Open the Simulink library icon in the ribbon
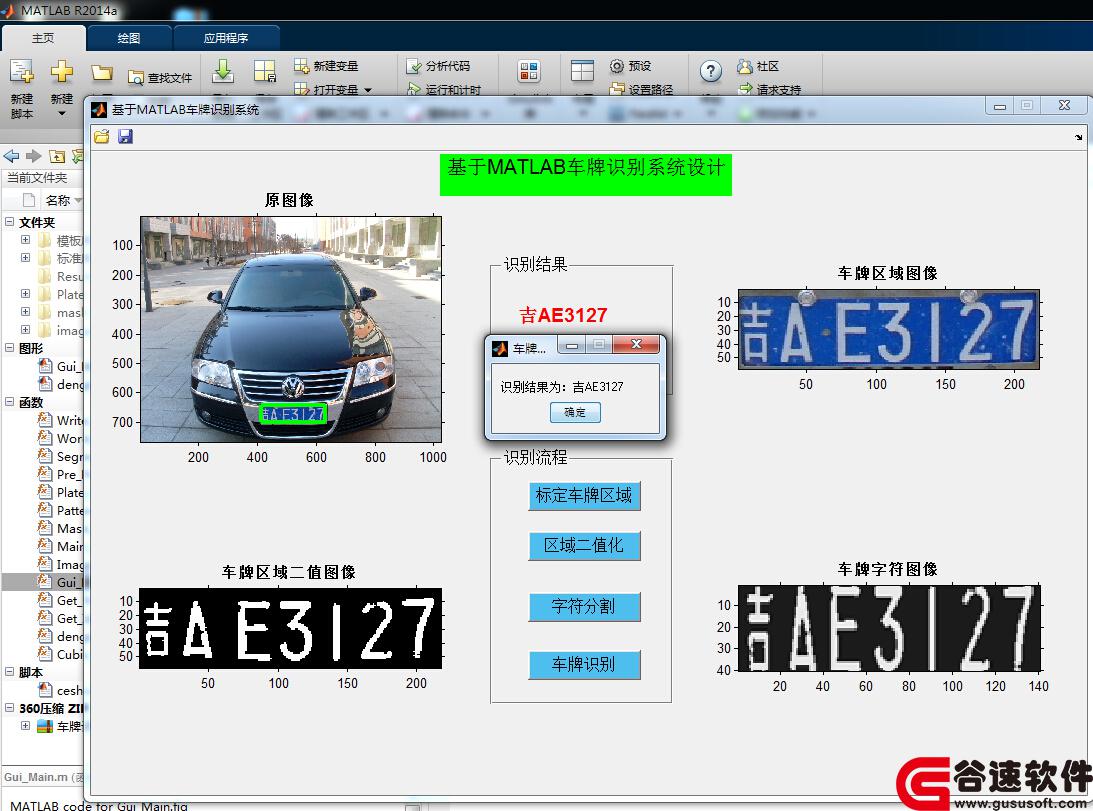 coord(529,71)
